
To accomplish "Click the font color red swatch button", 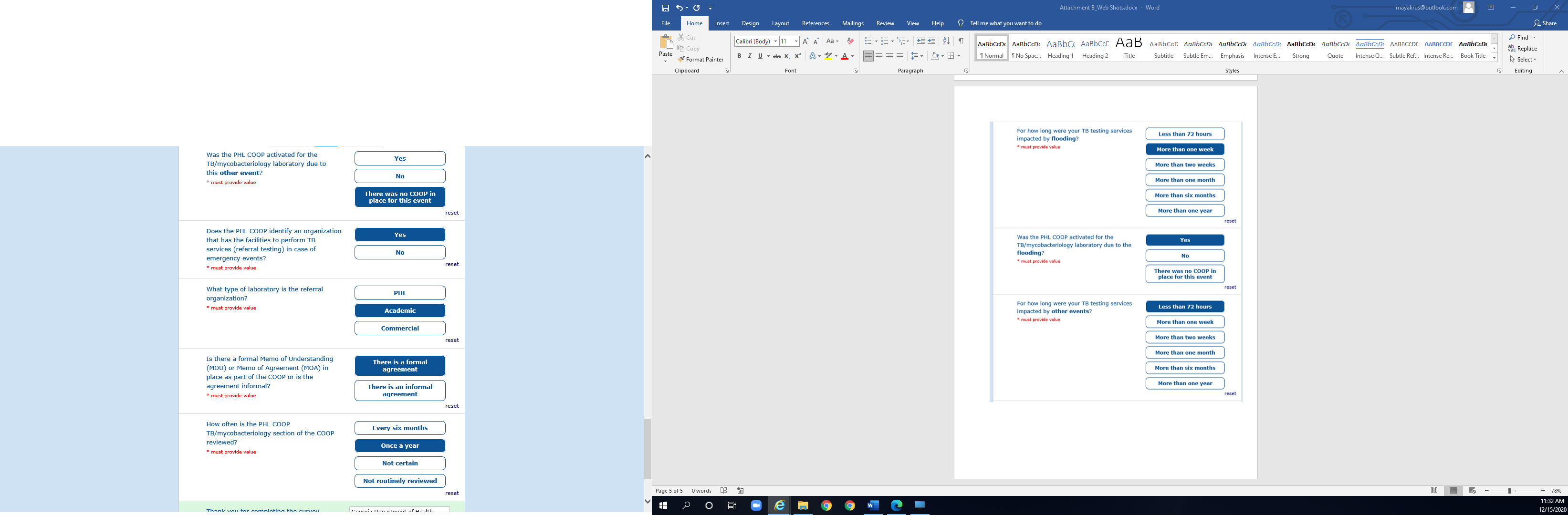I will [x=844, y=56].
